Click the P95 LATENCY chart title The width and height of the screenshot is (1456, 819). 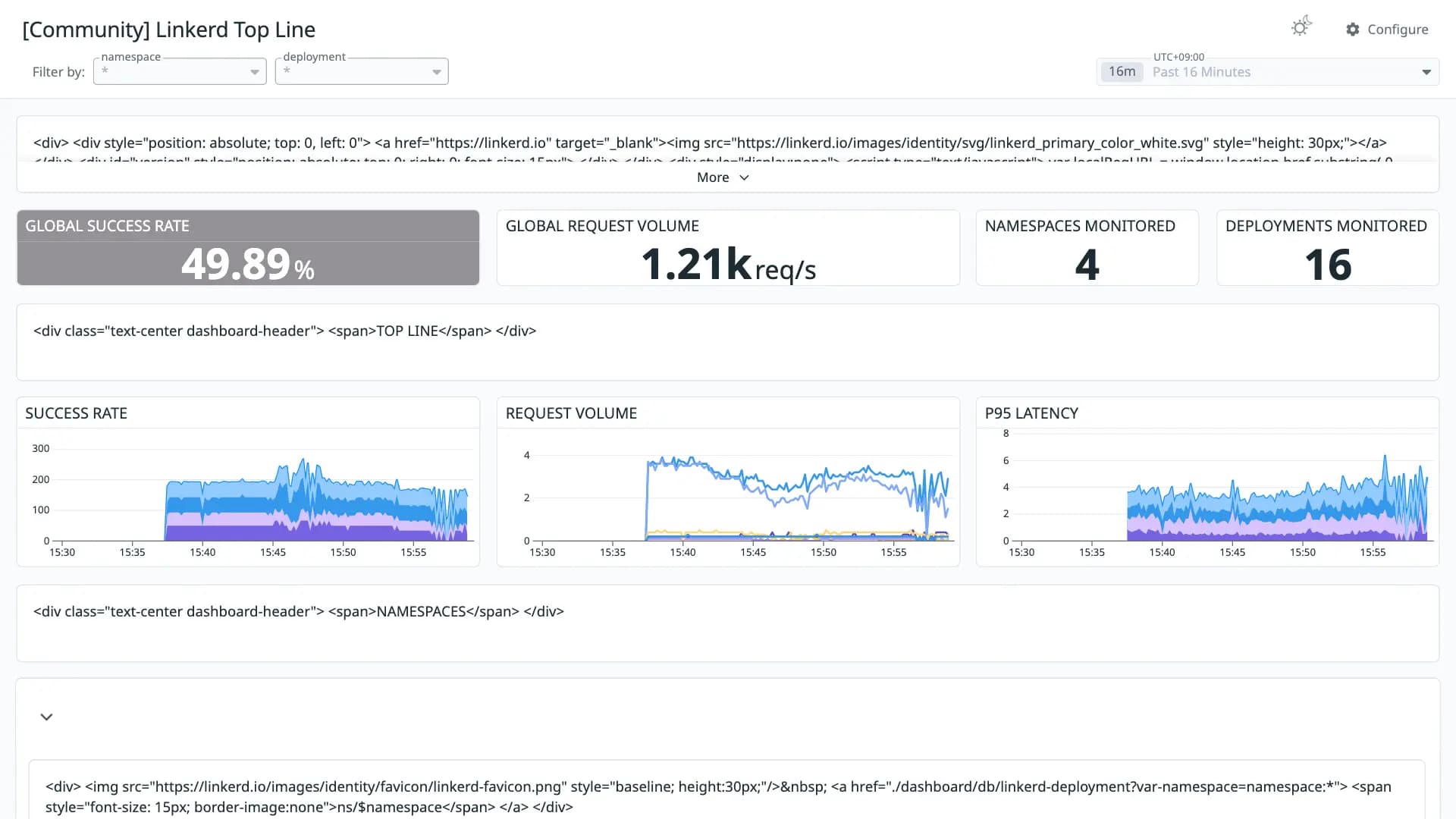pyautogui.click(x=1031, y=413)
